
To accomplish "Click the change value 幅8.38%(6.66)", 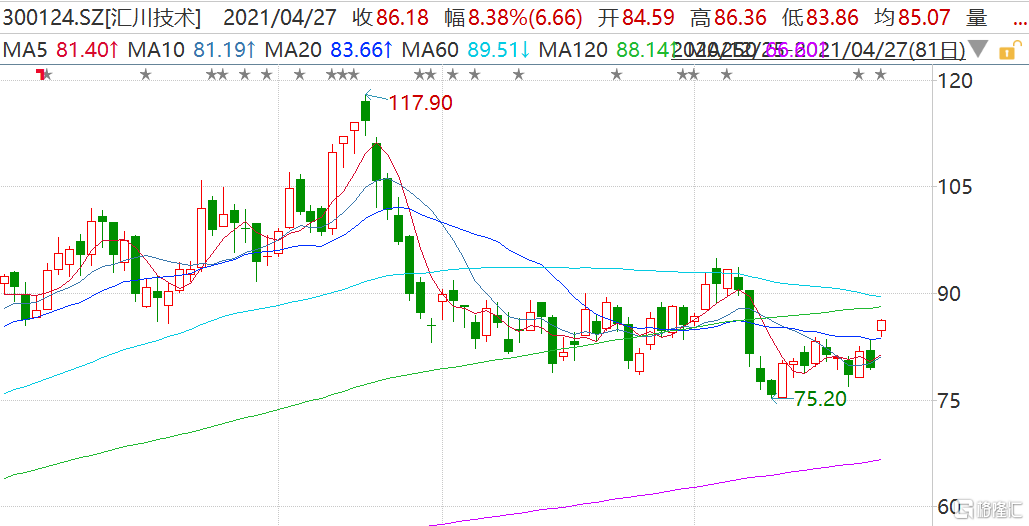I will click(x=513, y=18).
